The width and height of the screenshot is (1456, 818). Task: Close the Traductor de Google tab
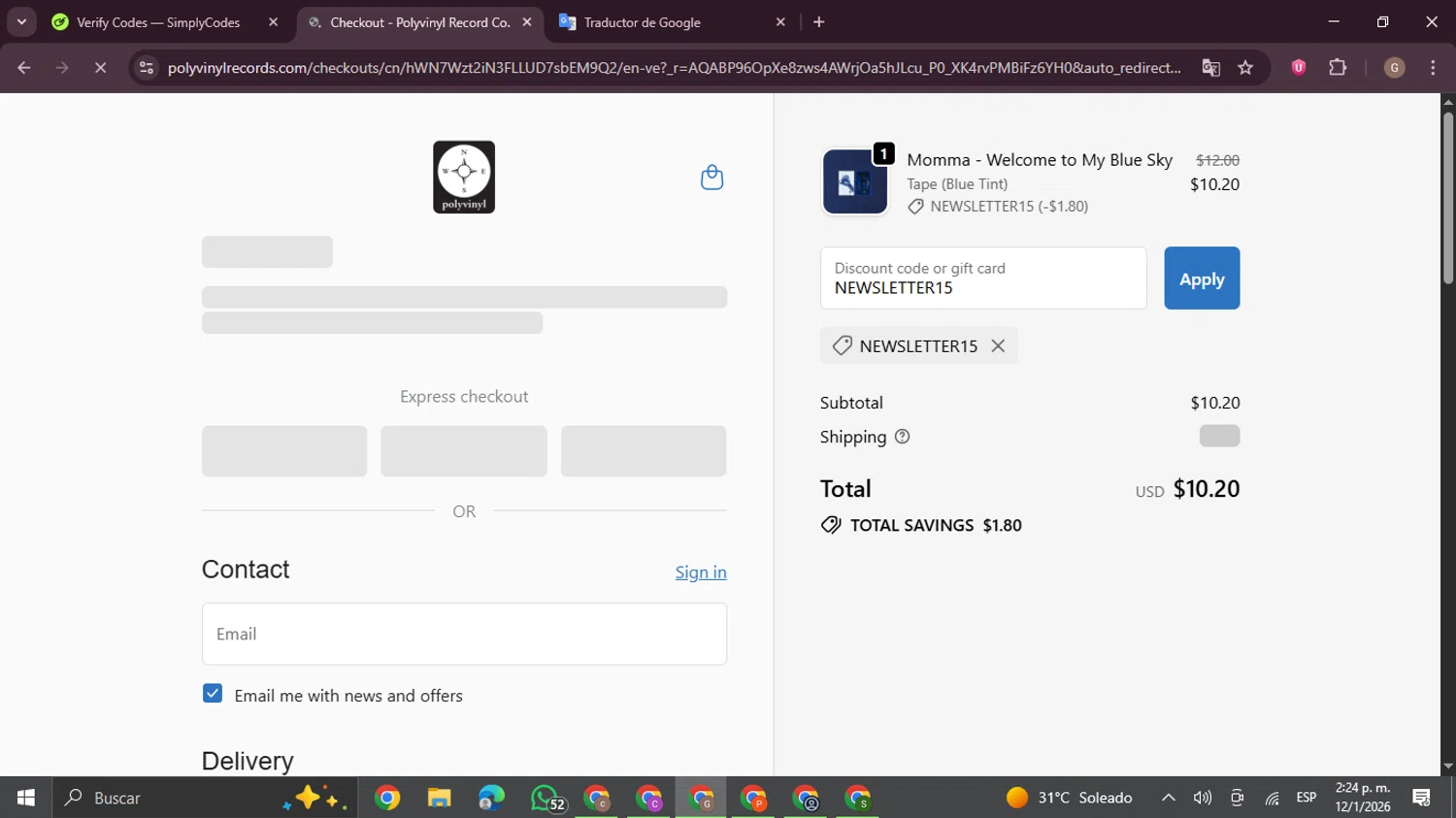coord(780,22)
